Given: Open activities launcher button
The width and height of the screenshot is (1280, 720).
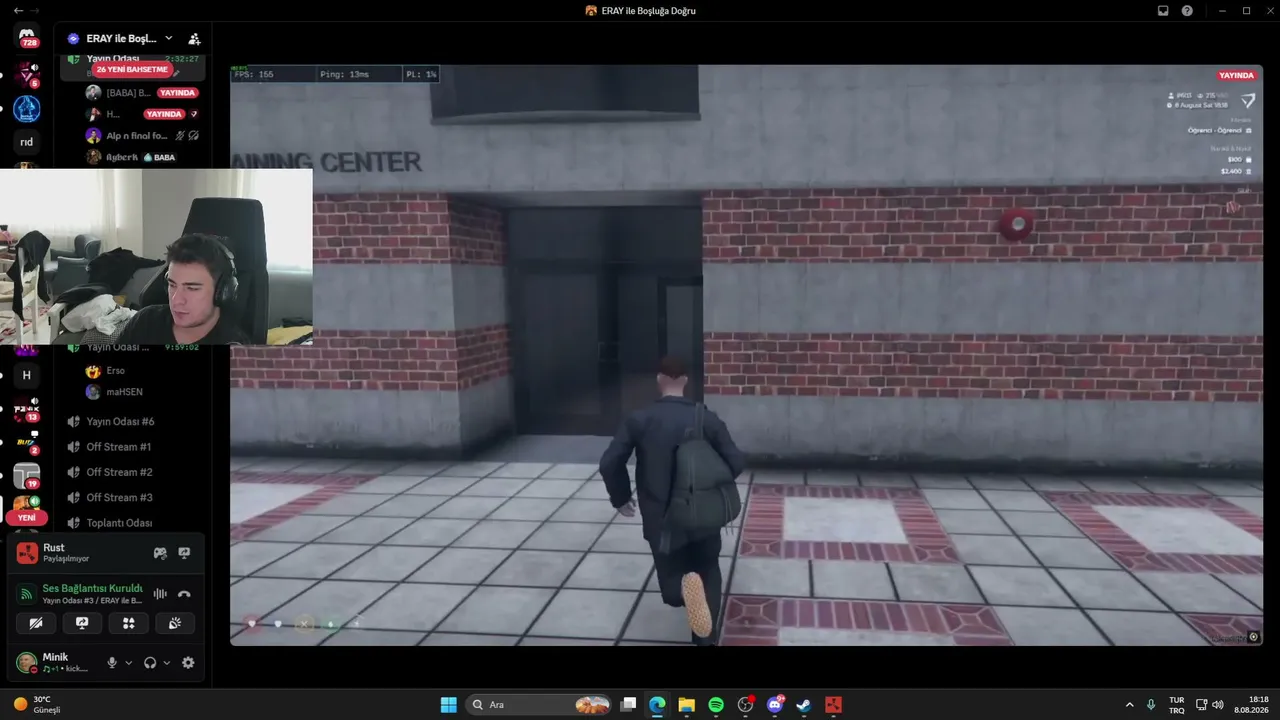Looking at the screenshot, I should point(128,623).
